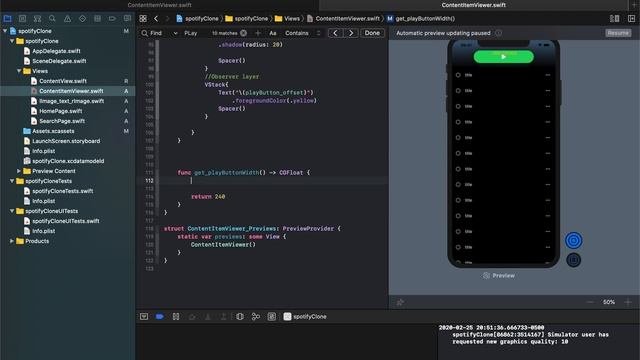
Task: Open SceneDelegate.swift file
Action: (x=59, y=61)
